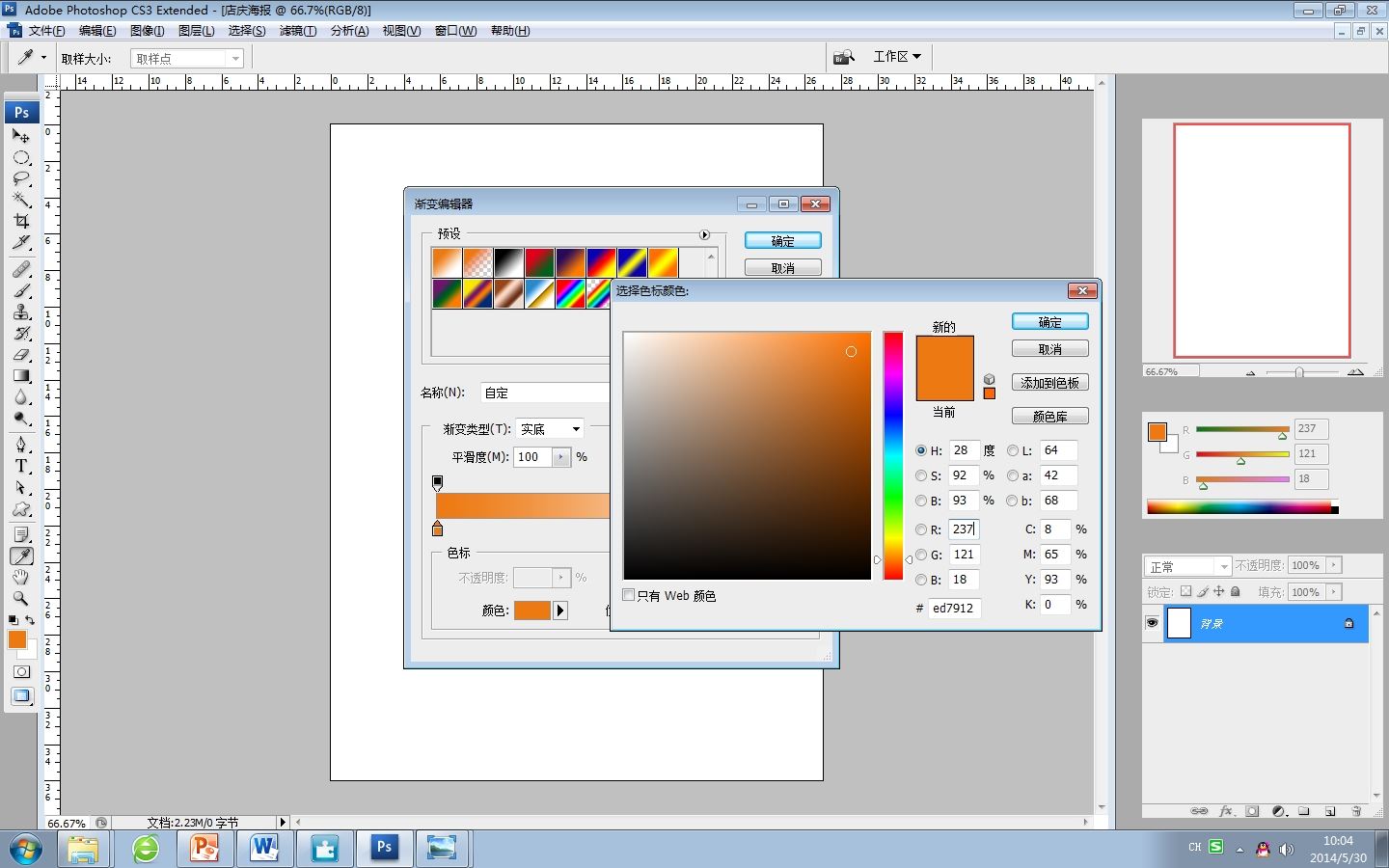The image size is (1389, 868).
Task: Select the R red radio button
Action: pos(921,529)
